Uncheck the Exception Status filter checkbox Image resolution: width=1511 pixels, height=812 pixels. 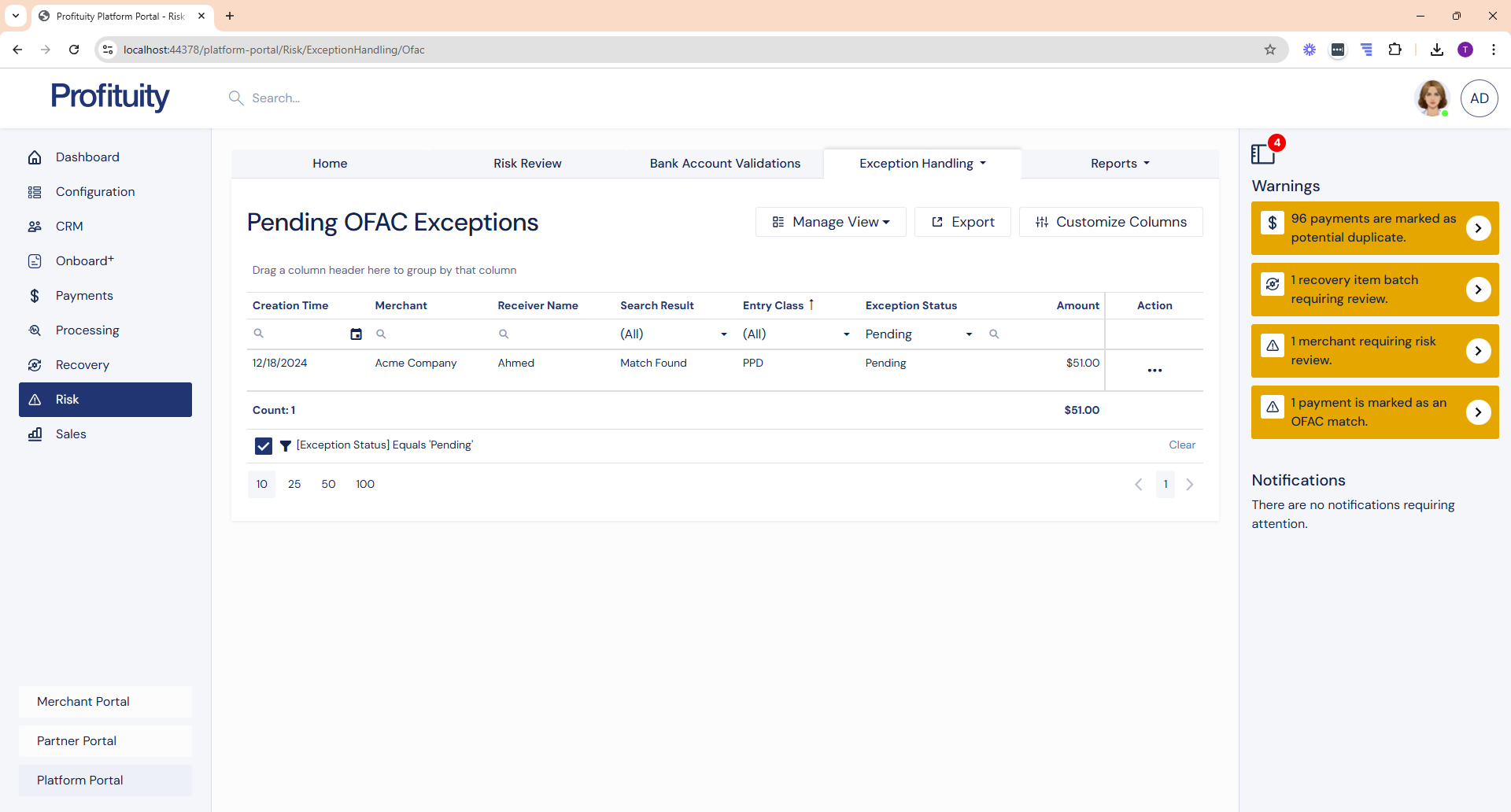tap(264, 446)
